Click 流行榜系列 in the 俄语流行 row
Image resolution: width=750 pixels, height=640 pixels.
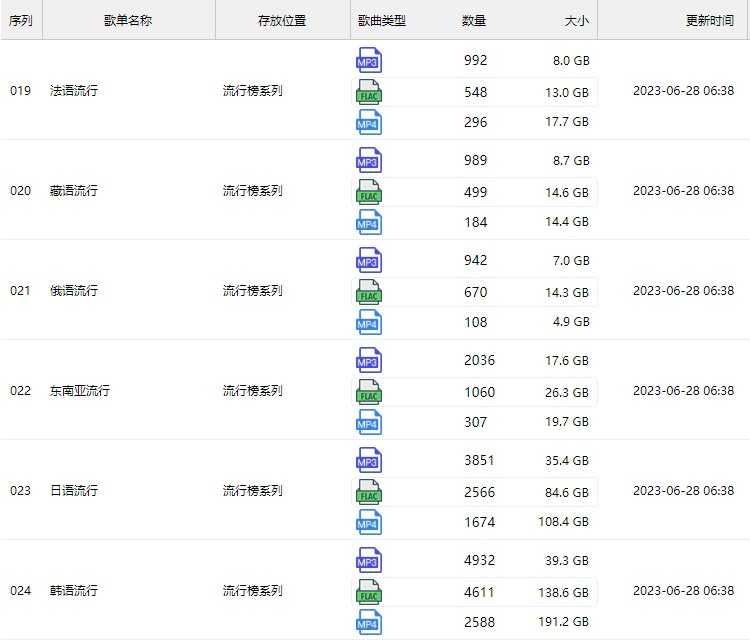253,290
